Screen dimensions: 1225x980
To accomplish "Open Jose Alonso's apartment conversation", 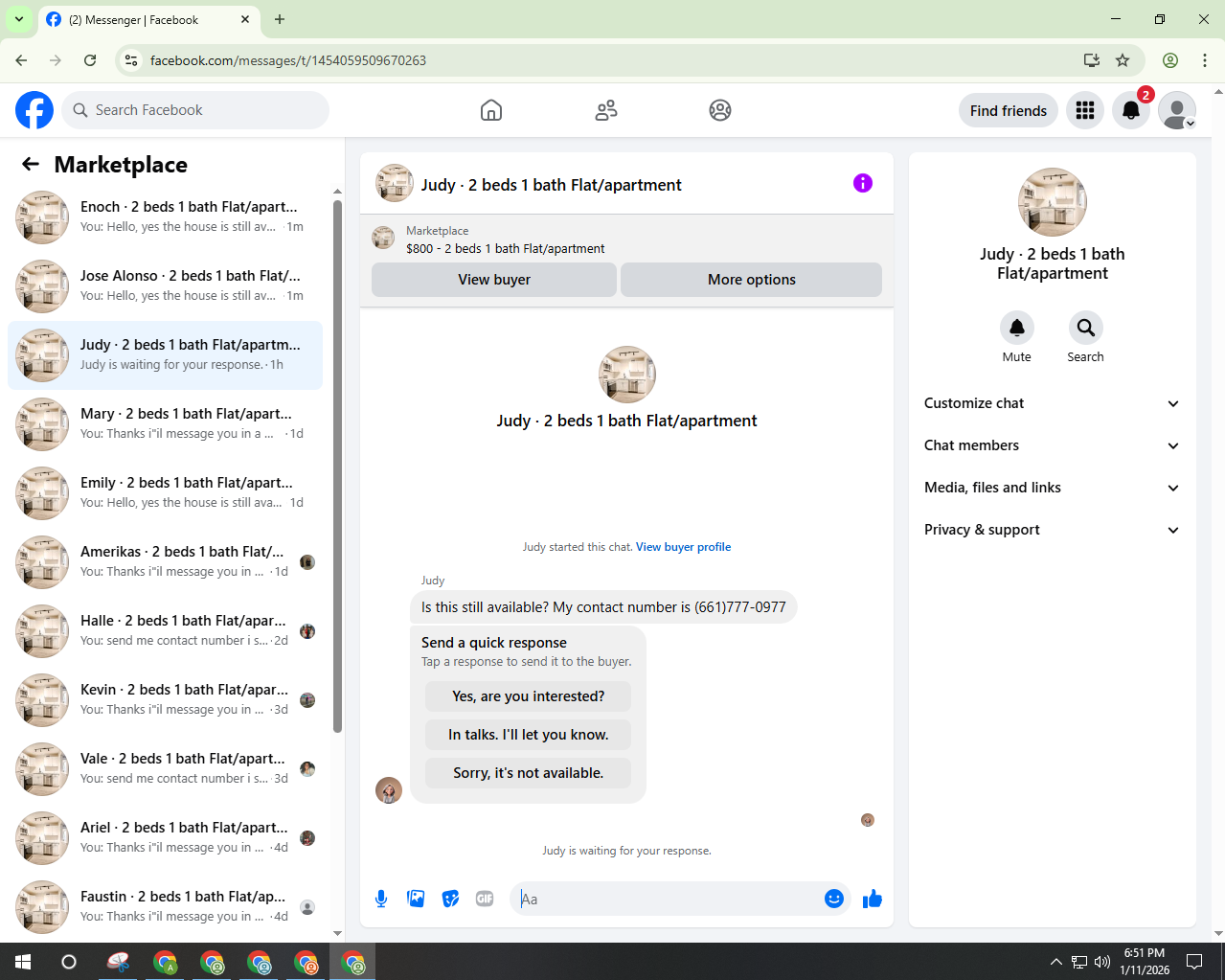I will click(165, 286).
